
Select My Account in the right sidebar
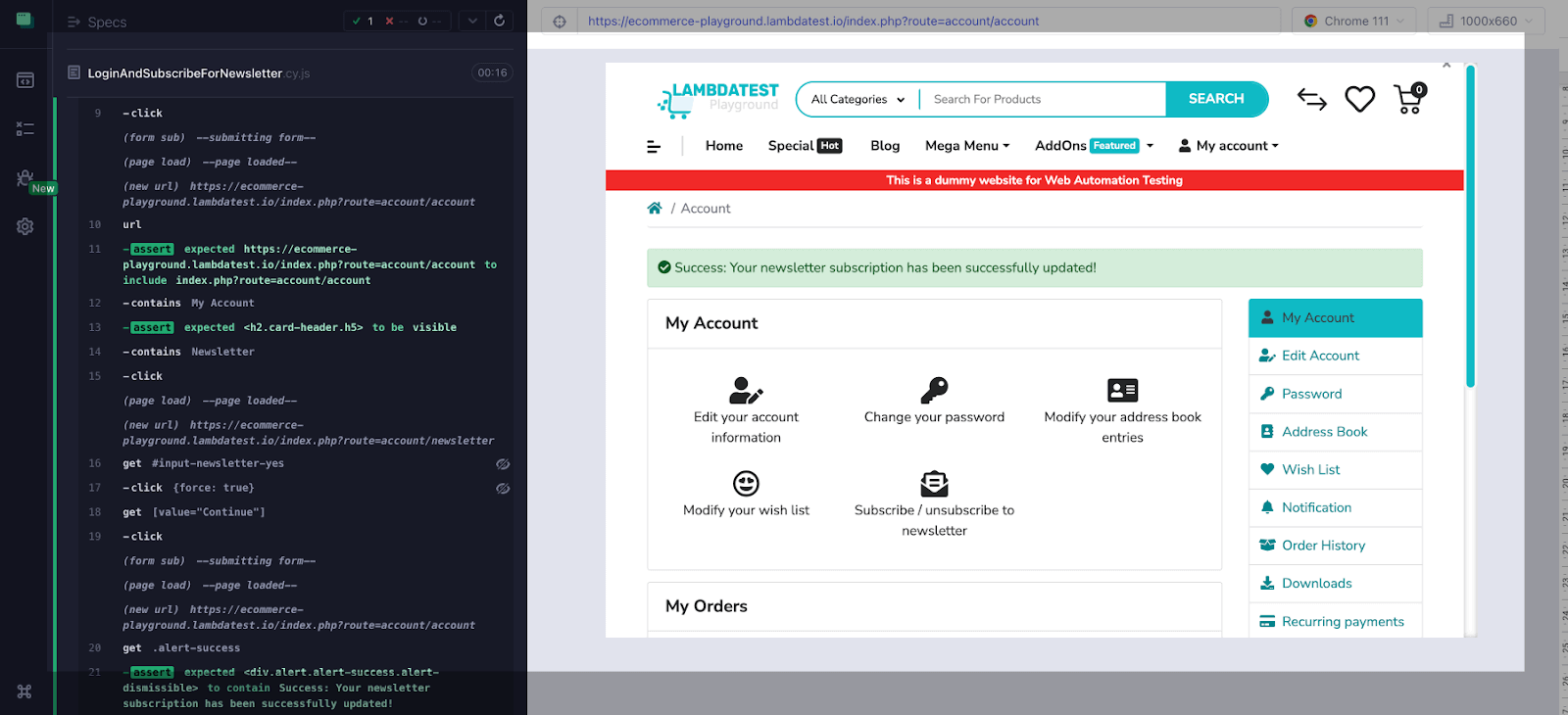pos(1335,318)
